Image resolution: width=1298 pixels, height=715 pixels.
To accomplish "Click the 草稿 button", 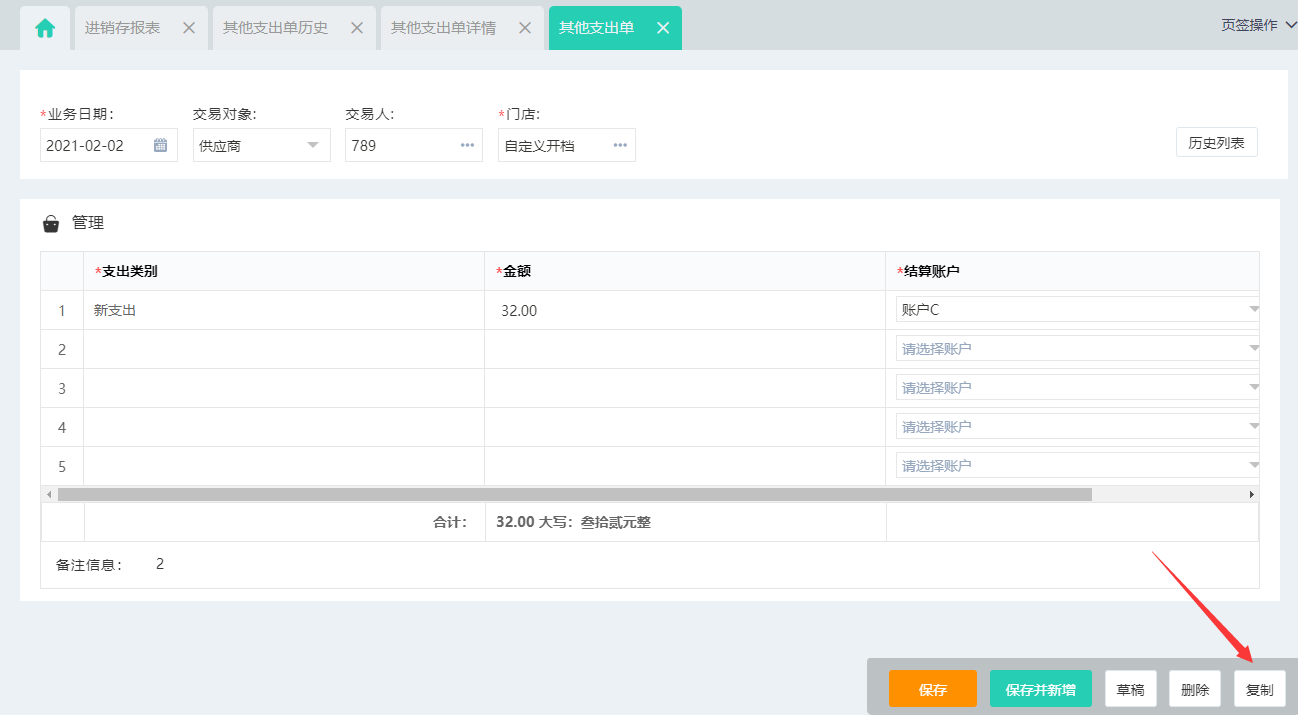I will (x=1131, y=689).
